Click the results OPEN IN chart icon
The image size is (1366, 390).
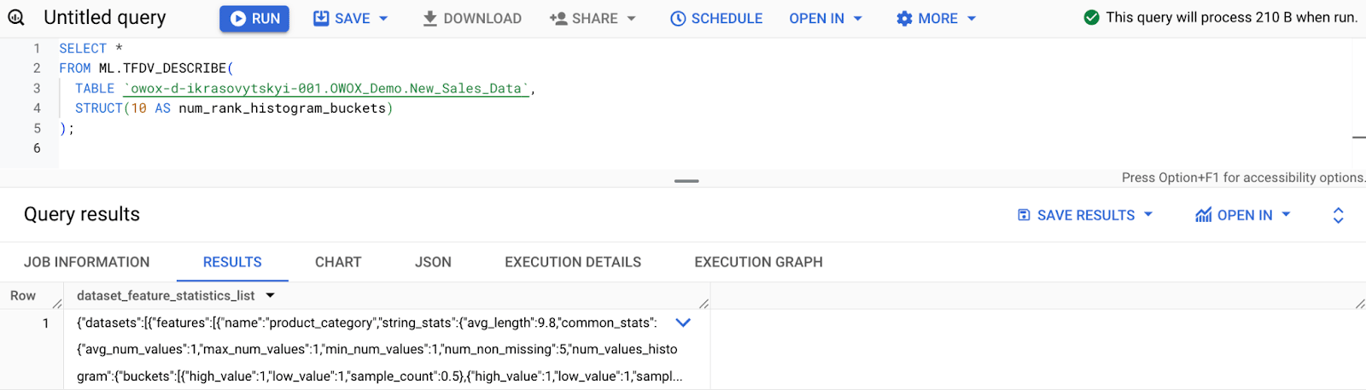(1203, 215)
